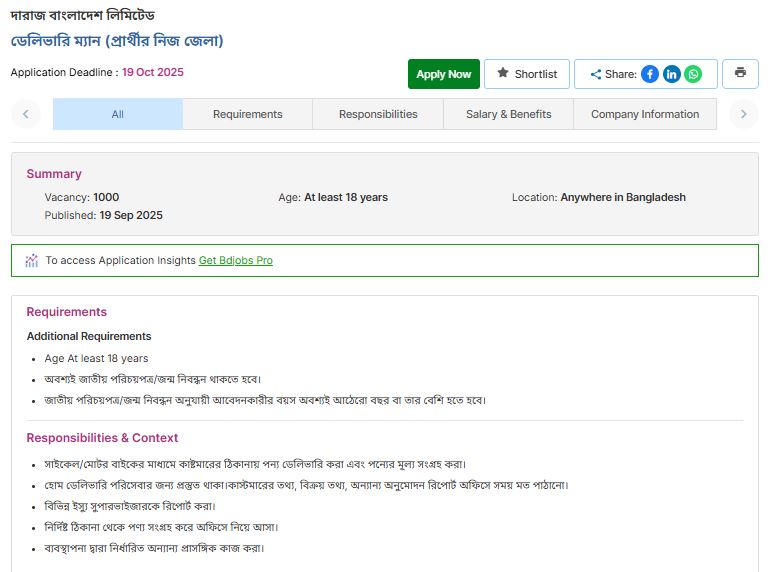Click the bullet starting সাইকেল/মোটর বাইকের মাধ্যমে
The image size is (771, 572).
coord(255,464)
